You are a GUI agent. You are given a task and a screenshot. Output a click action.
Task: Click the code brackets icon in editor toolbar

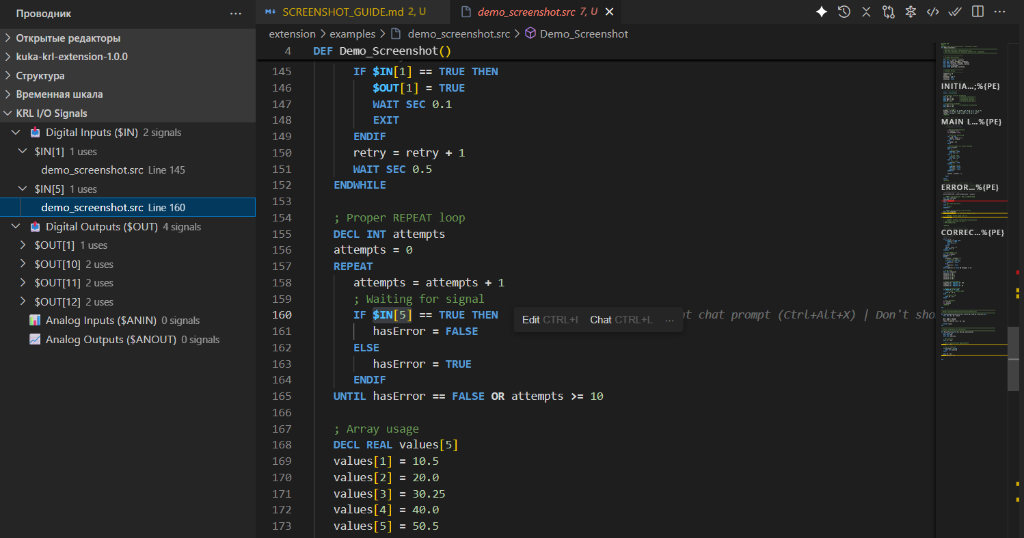(933, 12)
